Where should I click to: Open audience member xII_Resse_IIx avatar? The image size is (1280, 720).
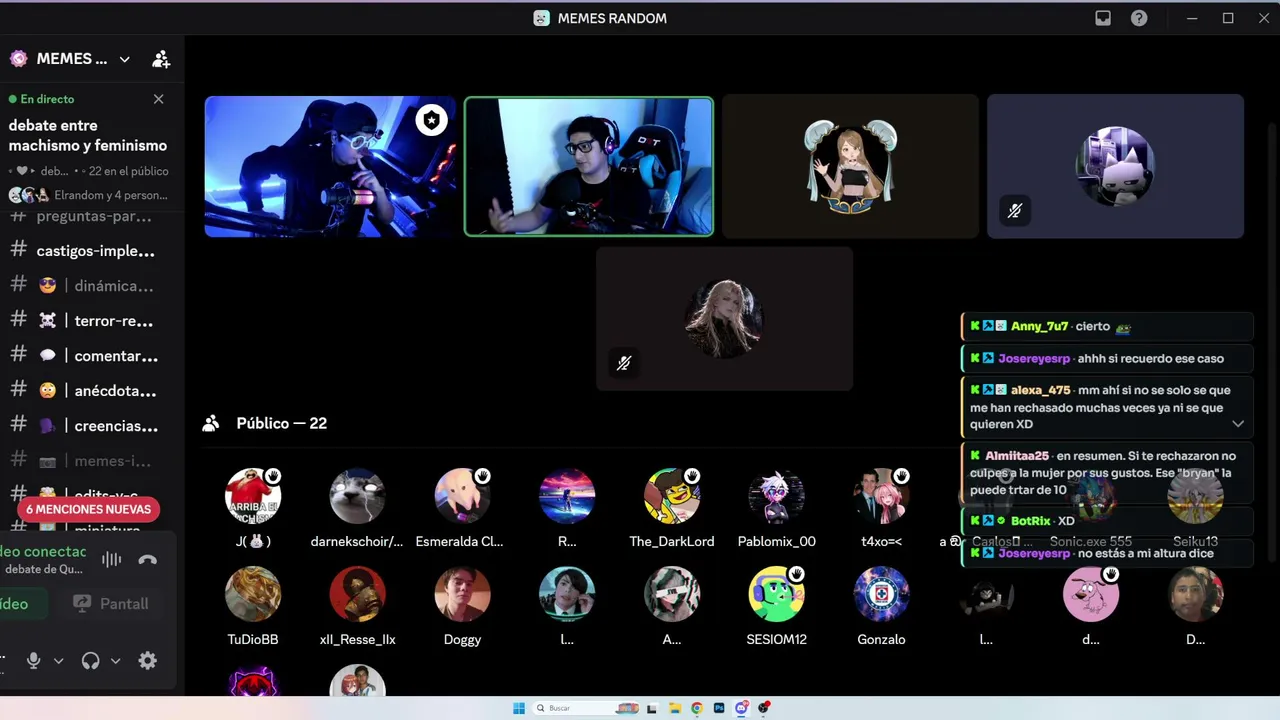pyautogui.click(x=357, y=594)
